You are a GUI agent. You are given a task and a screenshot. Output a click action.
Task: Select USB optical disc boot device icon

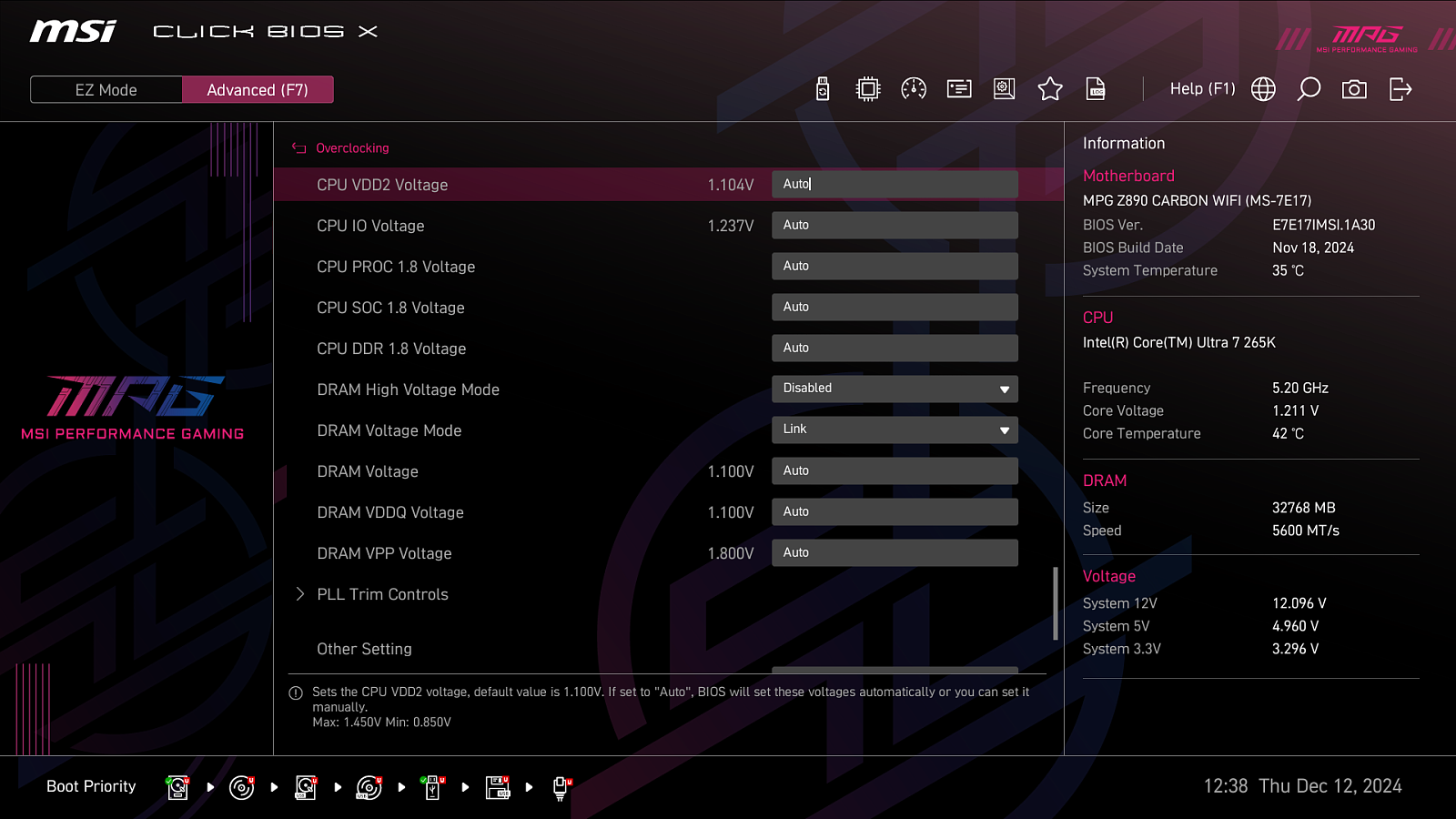(x=369, y=787)
